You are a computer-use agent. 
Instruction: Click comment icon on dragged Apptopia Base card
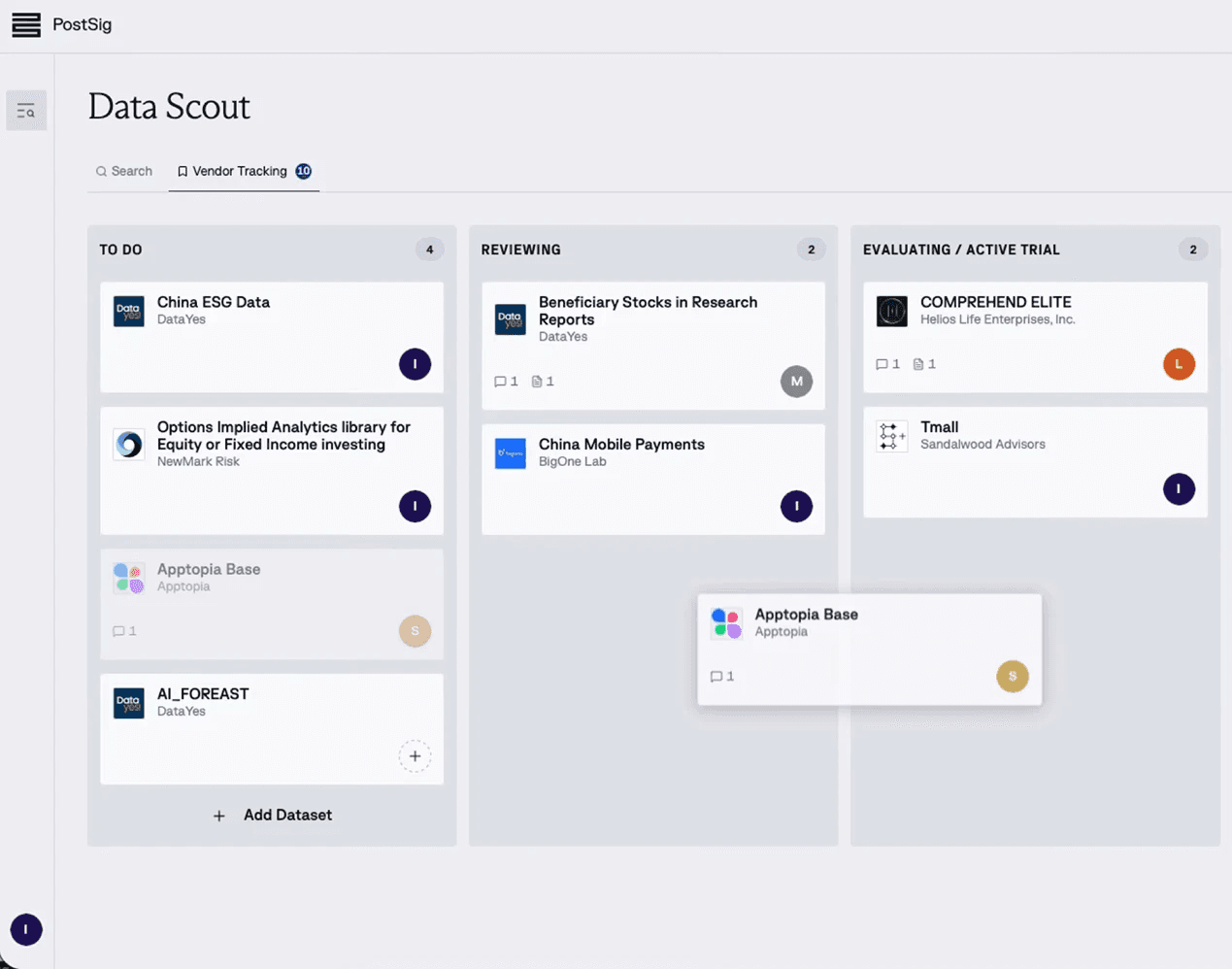tap(716, 676)
